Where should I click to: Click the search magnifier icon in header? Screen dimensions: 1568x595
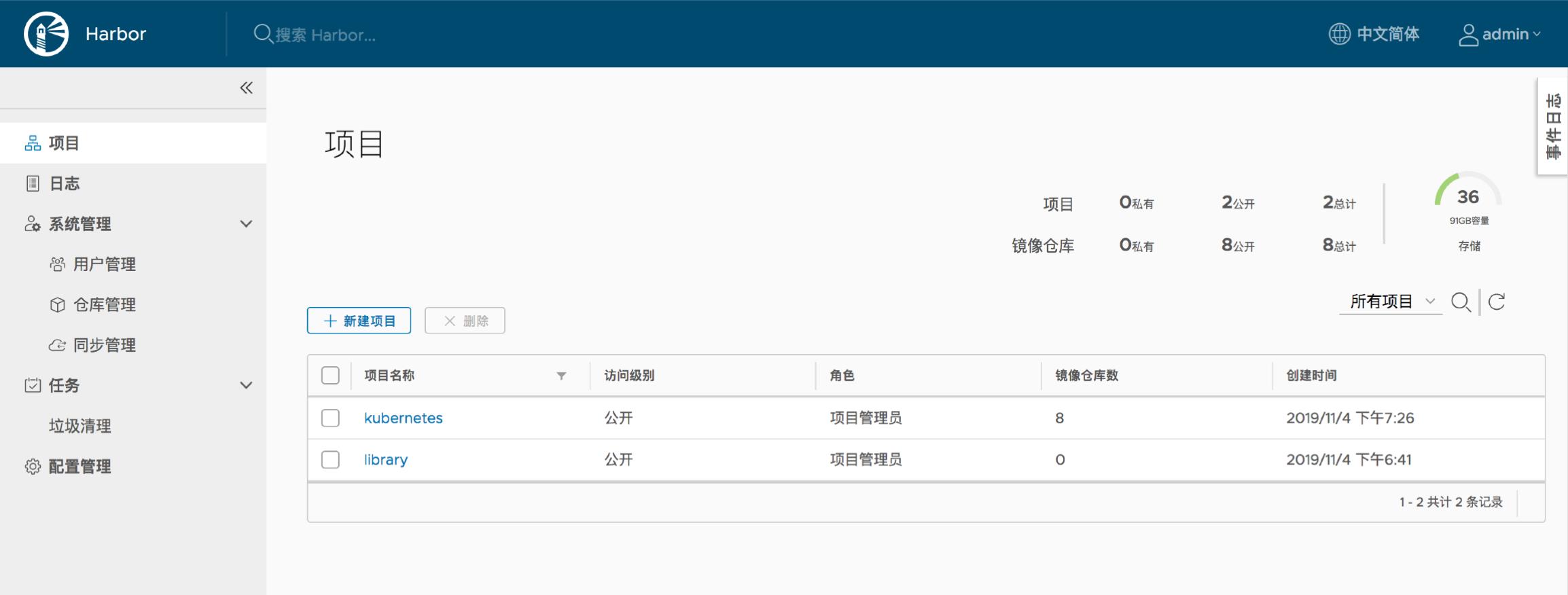pyautogui.click(x=263, y=33)
